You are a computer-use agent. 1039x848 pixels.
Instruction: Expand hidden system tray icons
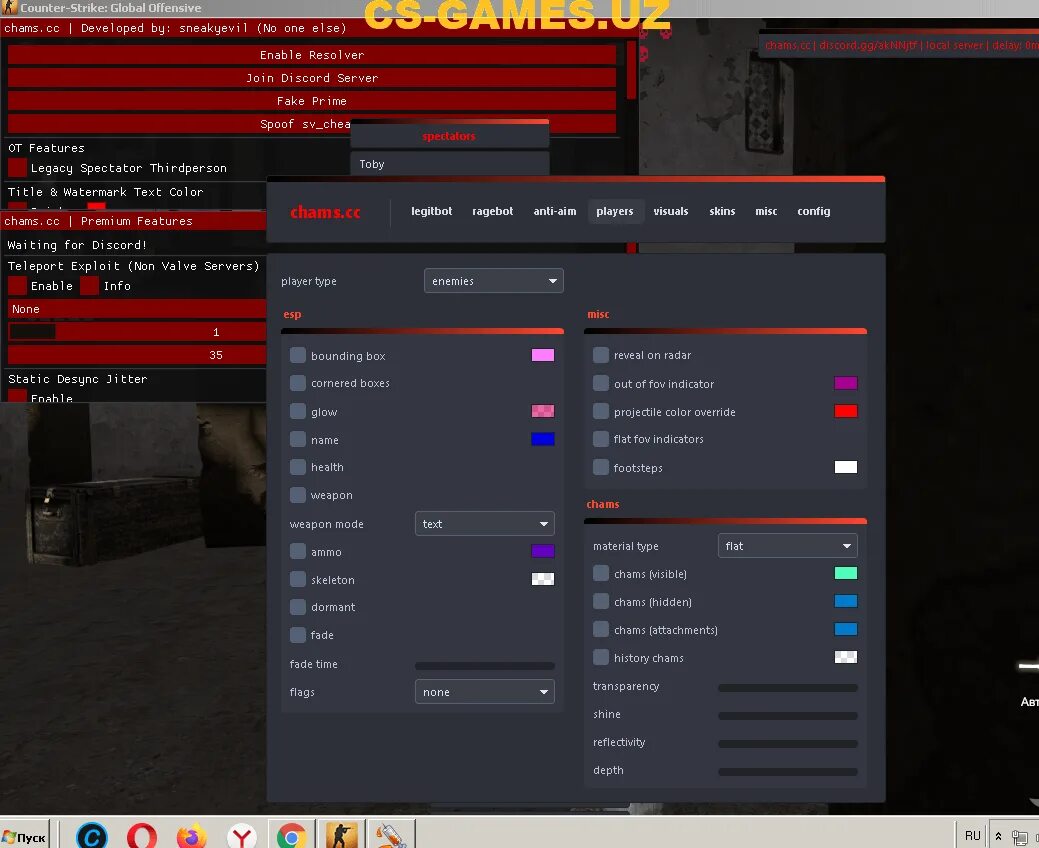[998, 836]
